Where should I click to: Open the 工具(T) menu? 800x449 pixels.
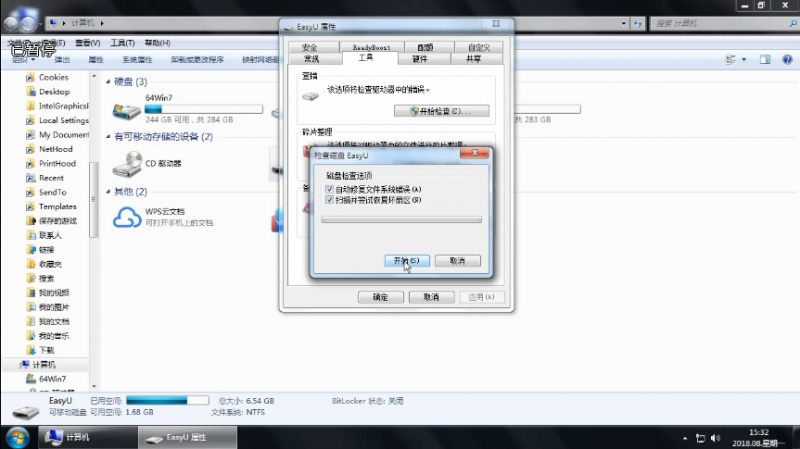[122, 43]
